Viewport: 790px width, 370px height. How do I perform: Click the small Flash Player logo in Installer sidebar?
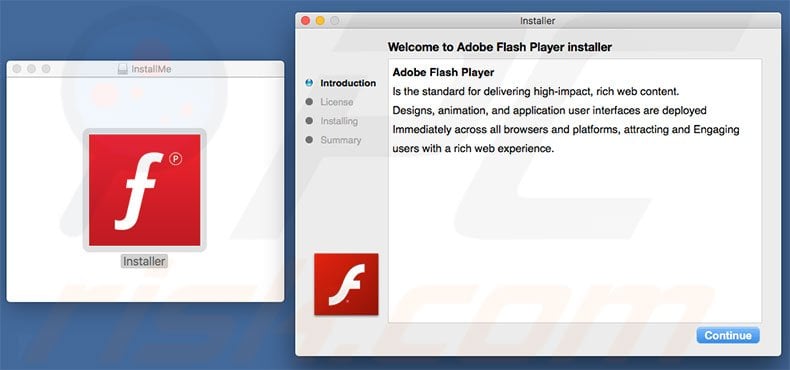346,284
